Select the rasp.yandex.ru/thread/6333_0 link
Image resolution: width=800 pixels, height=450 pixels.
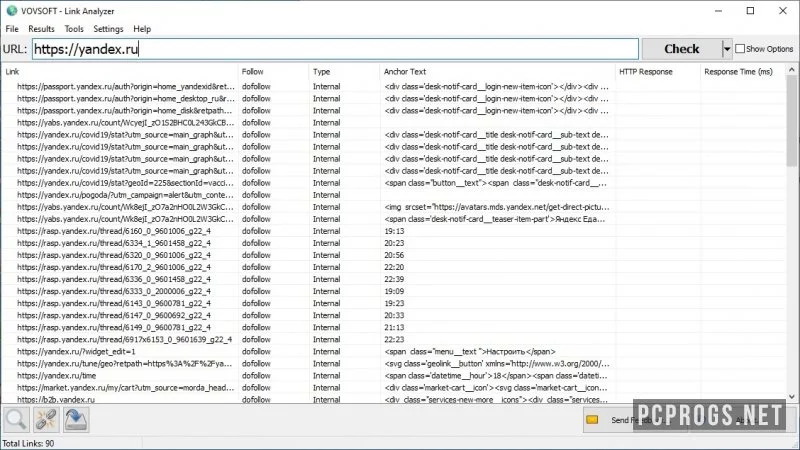(114, 291)
